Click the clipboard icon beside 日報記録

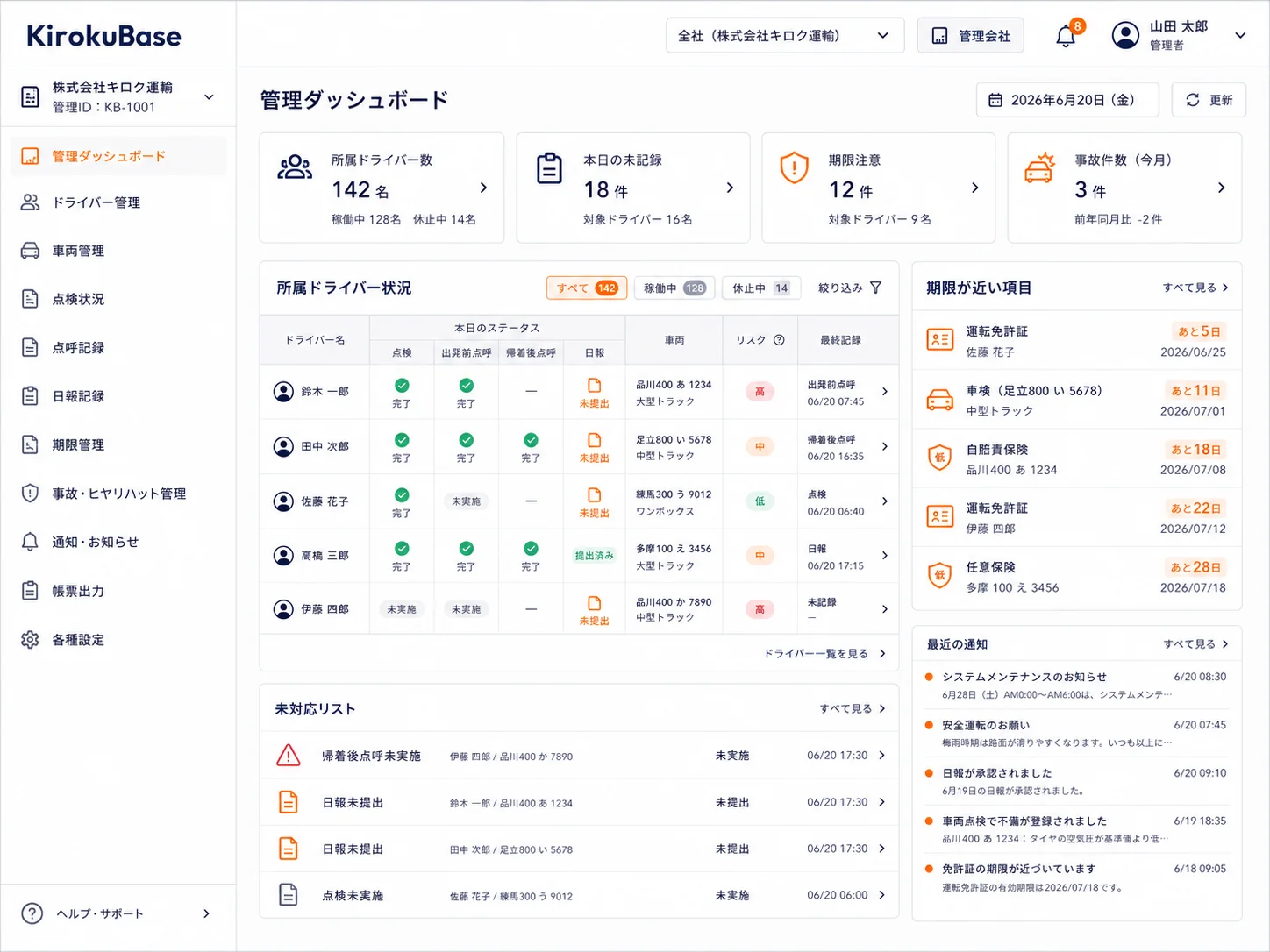pyautogui.click(x=30, y=396)
